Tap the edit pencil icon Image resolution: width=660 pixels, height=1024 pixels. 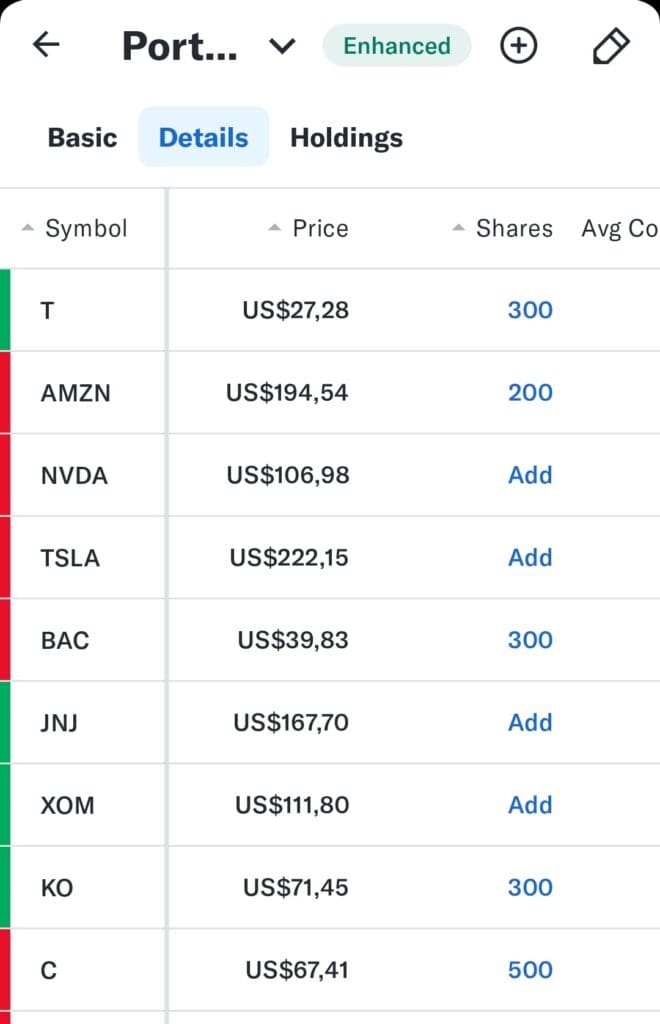(x=611, y=46)
